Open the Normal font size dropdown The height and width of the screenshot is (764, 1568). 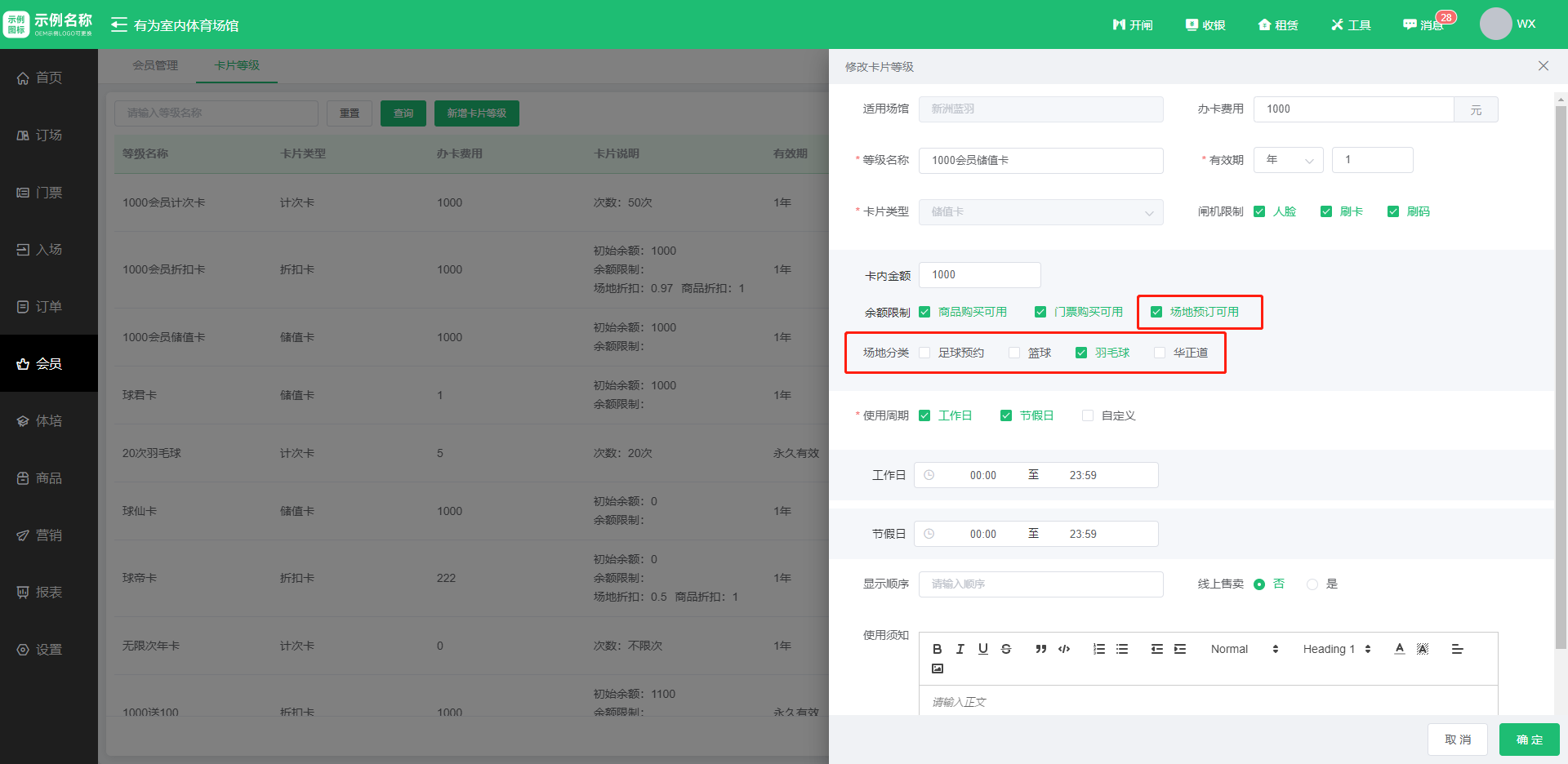pos(1245,649)
